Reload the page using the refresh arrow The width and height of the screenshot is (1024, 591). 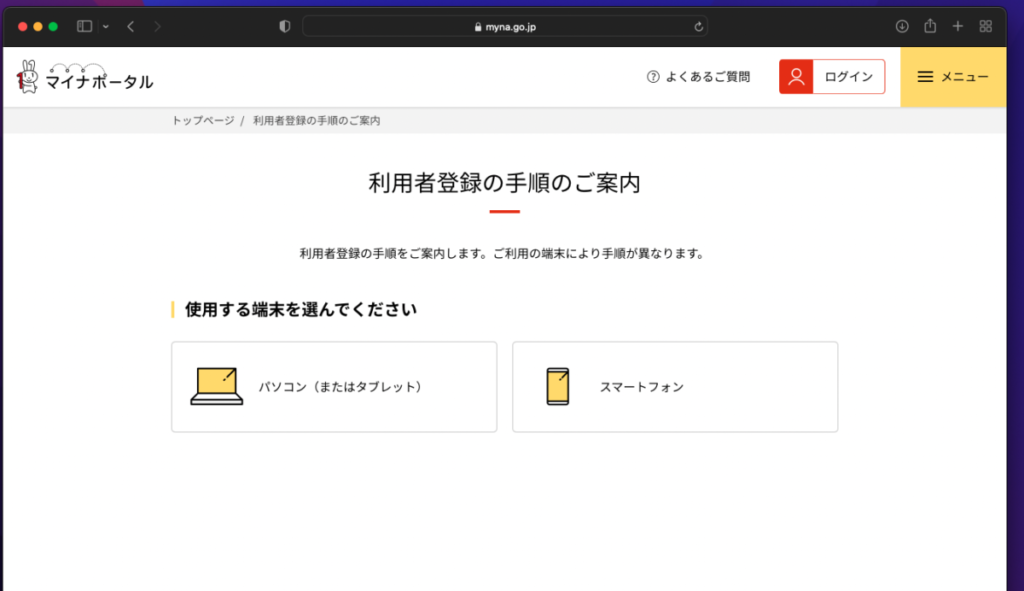pyautogui.click(x=697, y=27)
